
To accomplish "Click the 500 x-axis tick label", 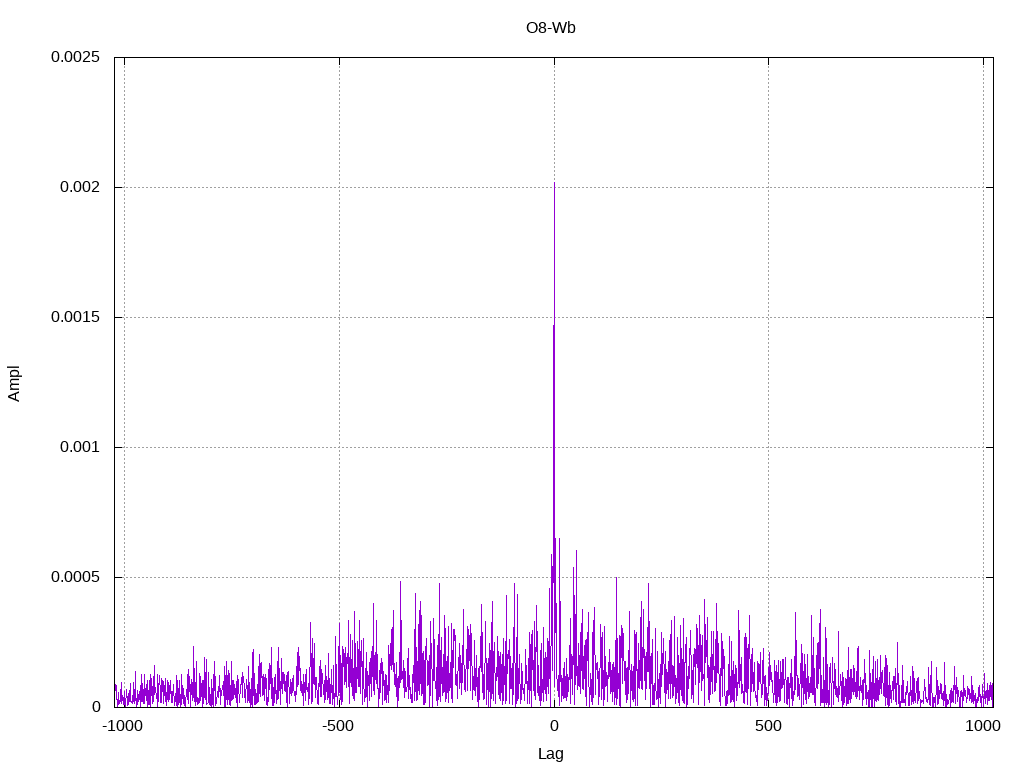I will tap(768, 726).
